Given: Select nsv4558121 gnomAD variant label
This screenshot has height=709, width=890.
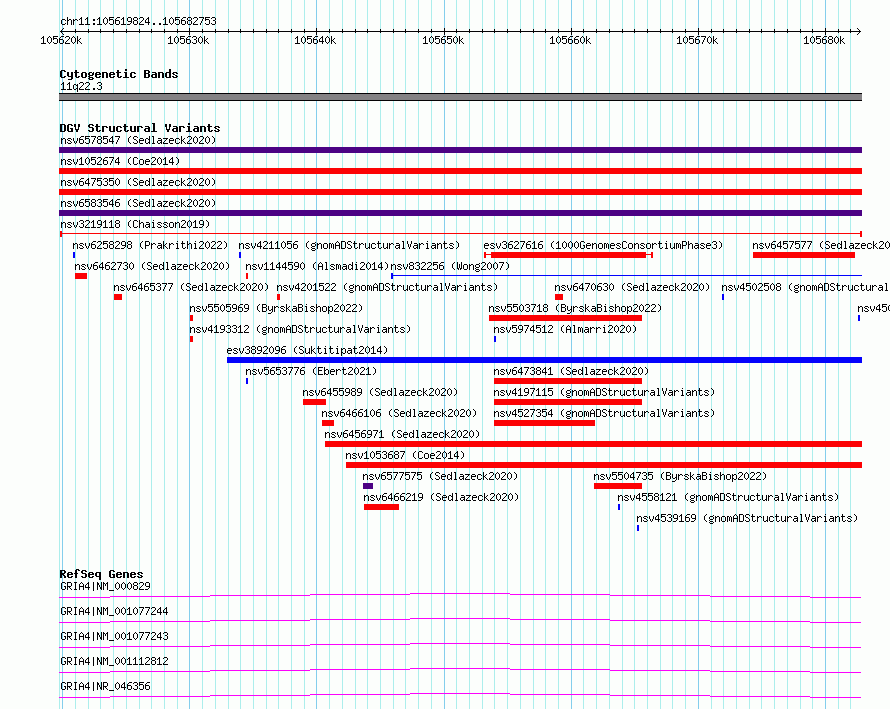Looking at the screenshot, I should click(x=728, y=497).
